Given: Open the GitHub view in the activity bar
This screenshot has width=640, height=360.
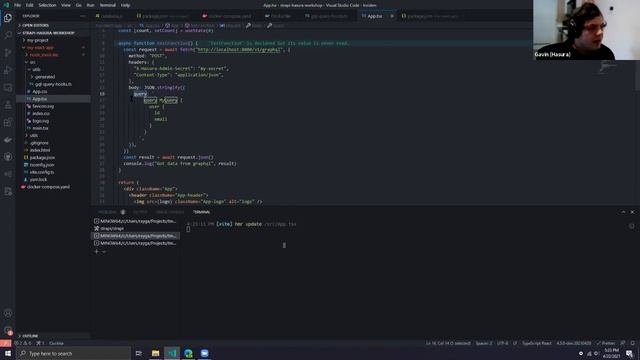Looking at the screenshot, I should [x=8, y=157].
